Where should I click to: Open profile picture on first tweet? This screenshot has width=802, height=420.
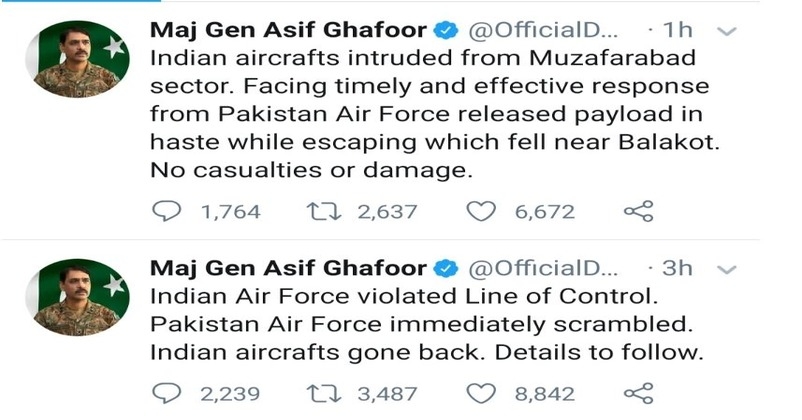(77, 59)
